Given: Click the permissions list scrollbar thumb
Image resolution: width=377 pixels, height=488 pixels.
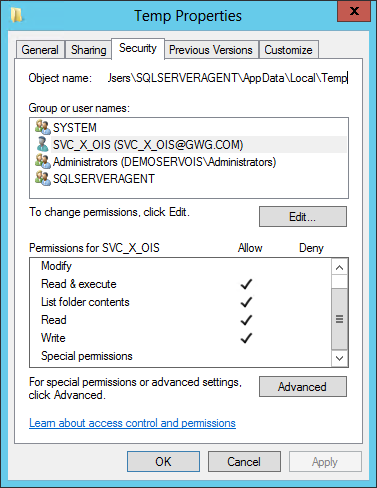Looking at the screenshot, I should pyautogui.click(x=339, y=319).
